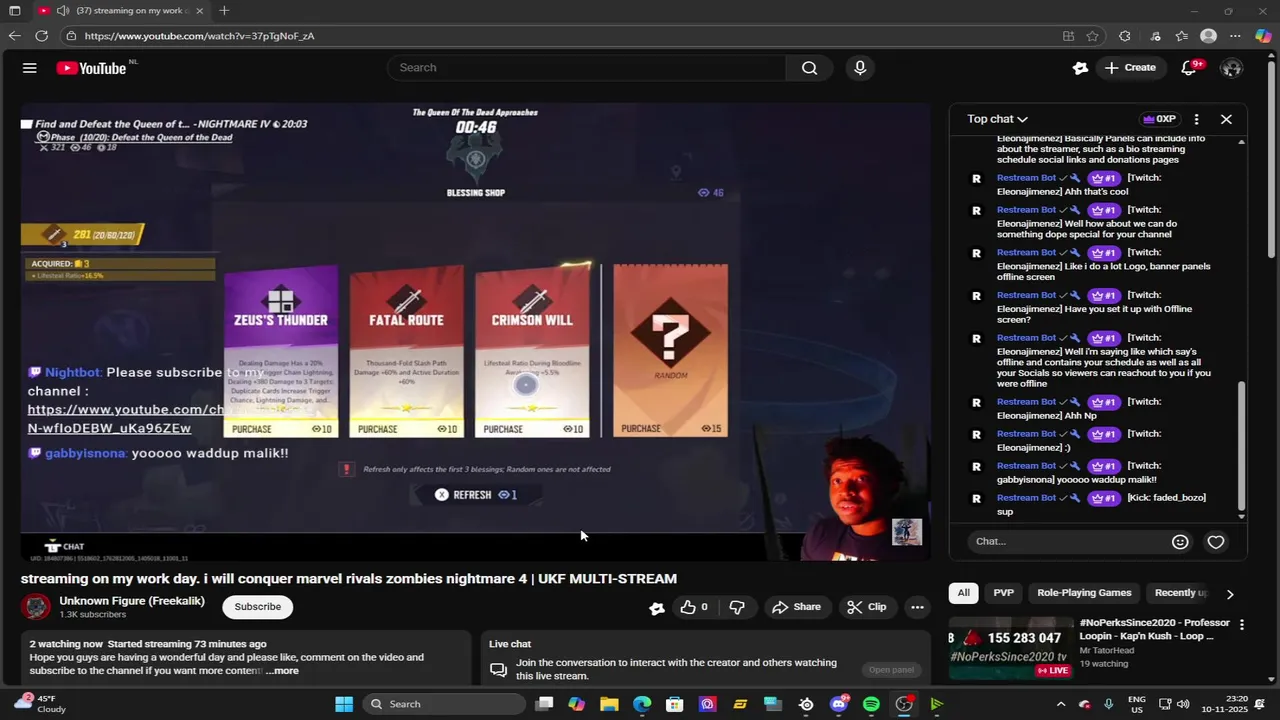1280x720 pixels.
Task: Expand Top chat mode dropdown
Action: pos(997,119)
